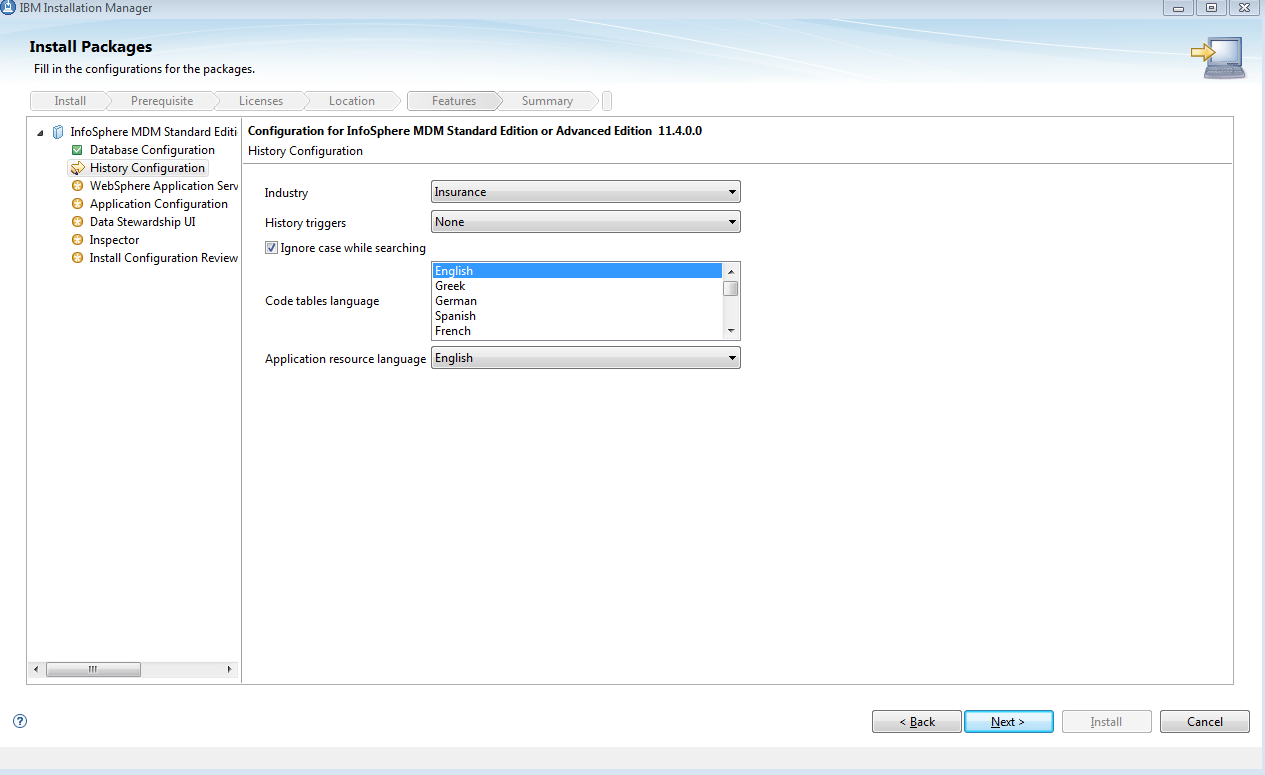
Task: Select the Install wizard step
Action: pyautogui.click(x=70, y=101)
